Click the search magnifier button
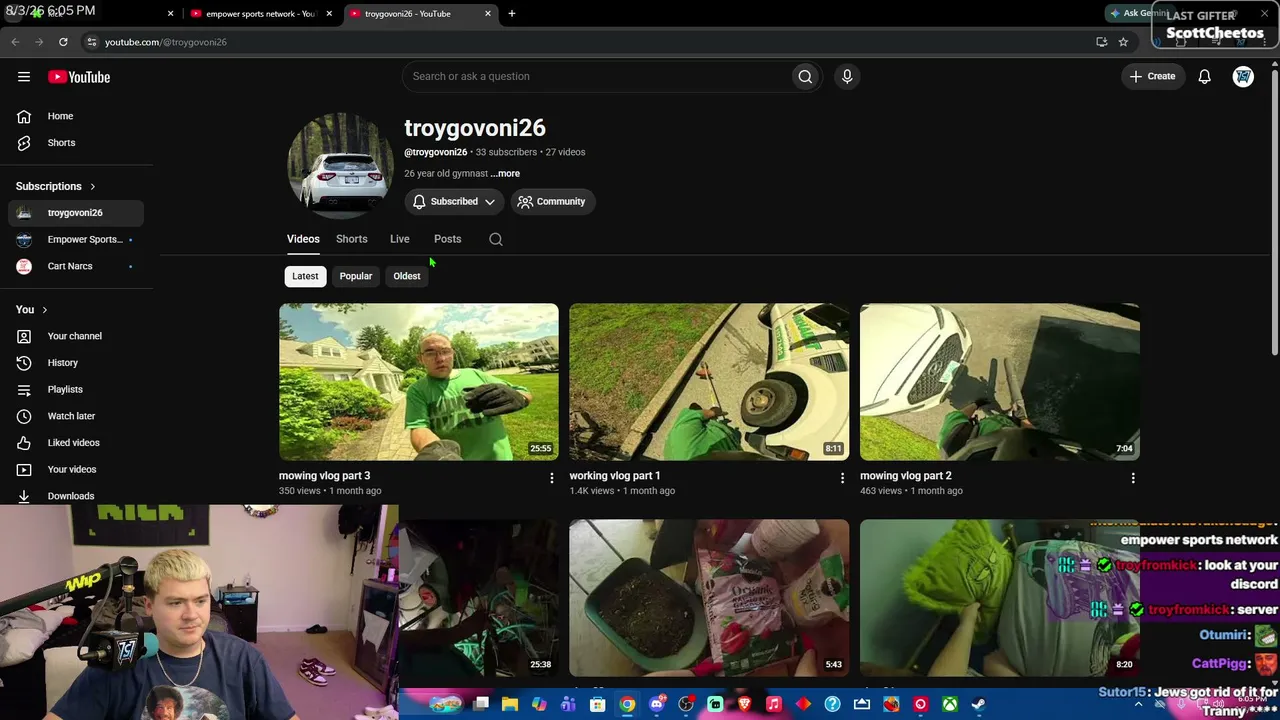 (x=805, y=76)
